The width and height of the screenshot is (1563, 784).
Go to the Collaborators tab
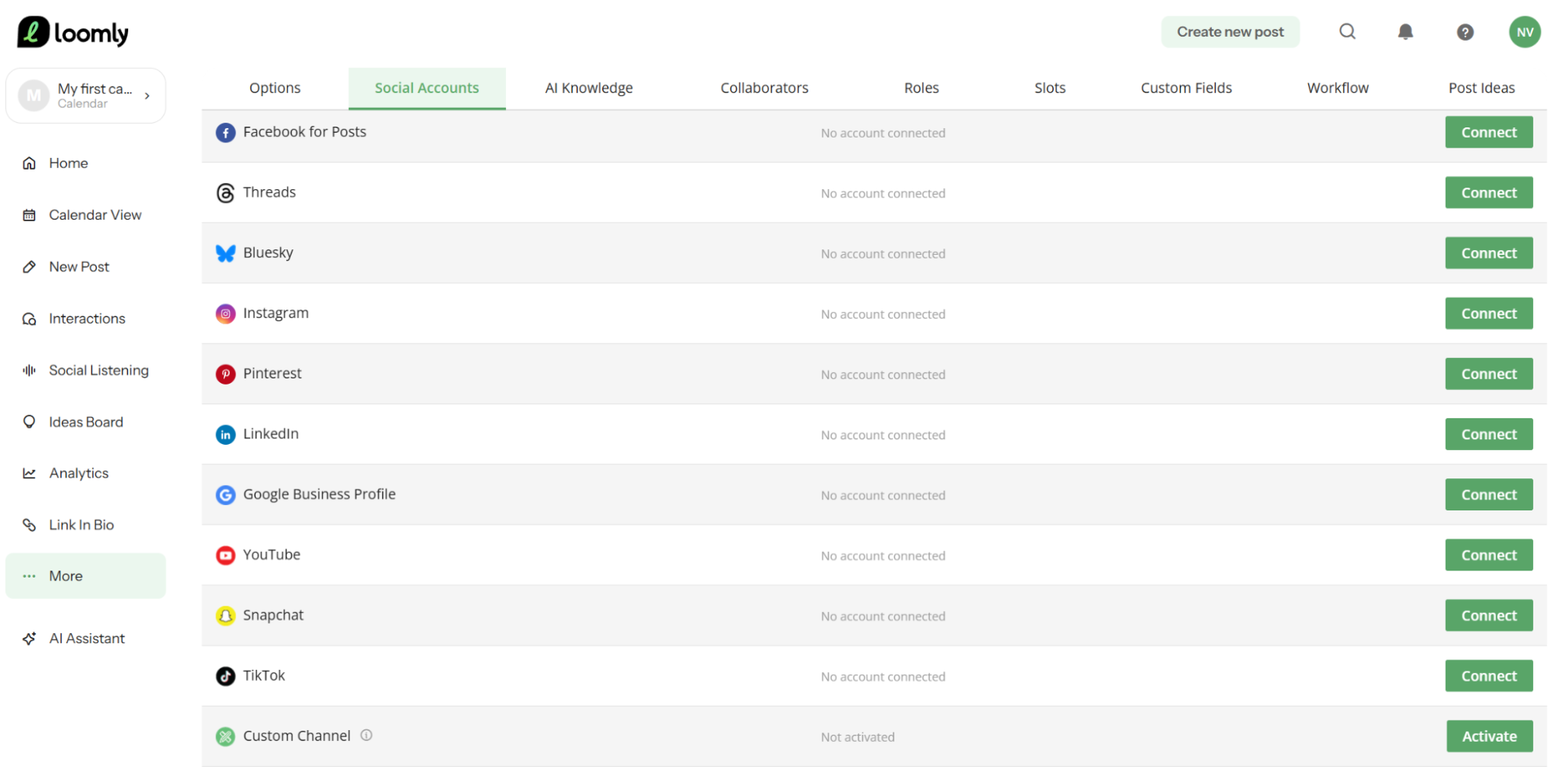(x=764, y=88)
